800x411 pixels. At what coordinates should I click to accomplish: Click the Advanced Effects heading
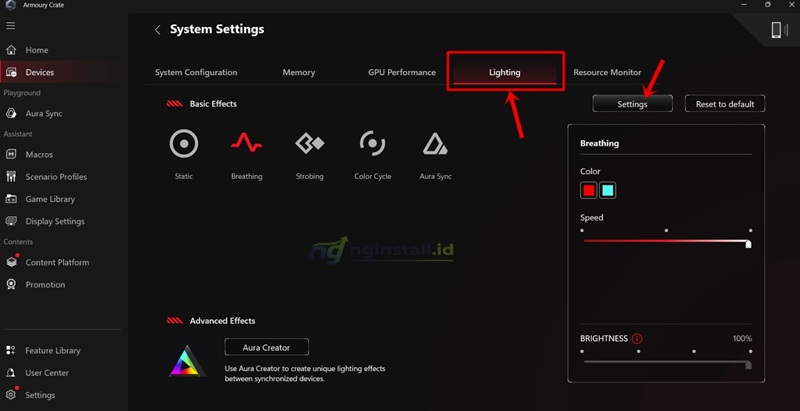222,321
